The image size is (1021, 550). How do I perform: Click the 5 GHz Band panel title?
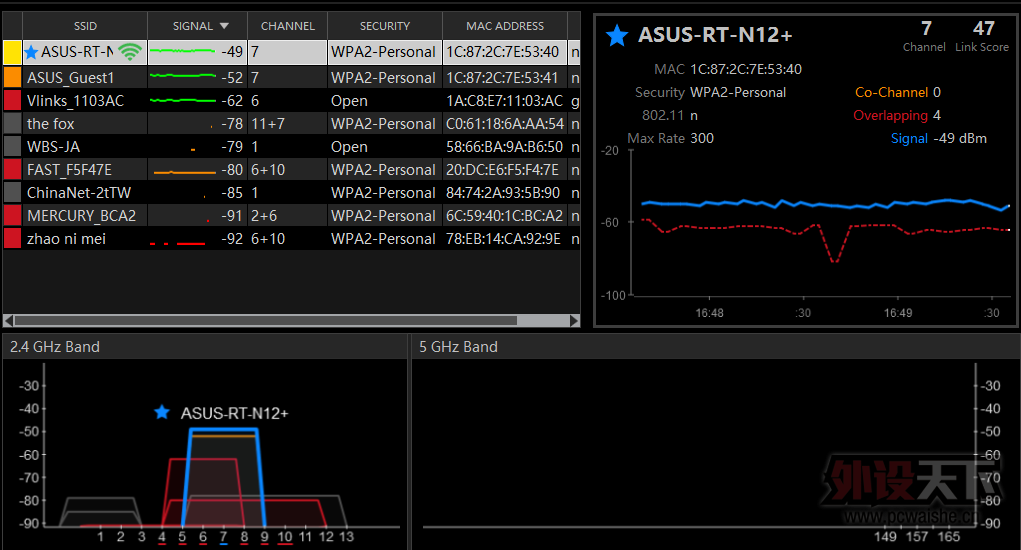coord(458,346)
